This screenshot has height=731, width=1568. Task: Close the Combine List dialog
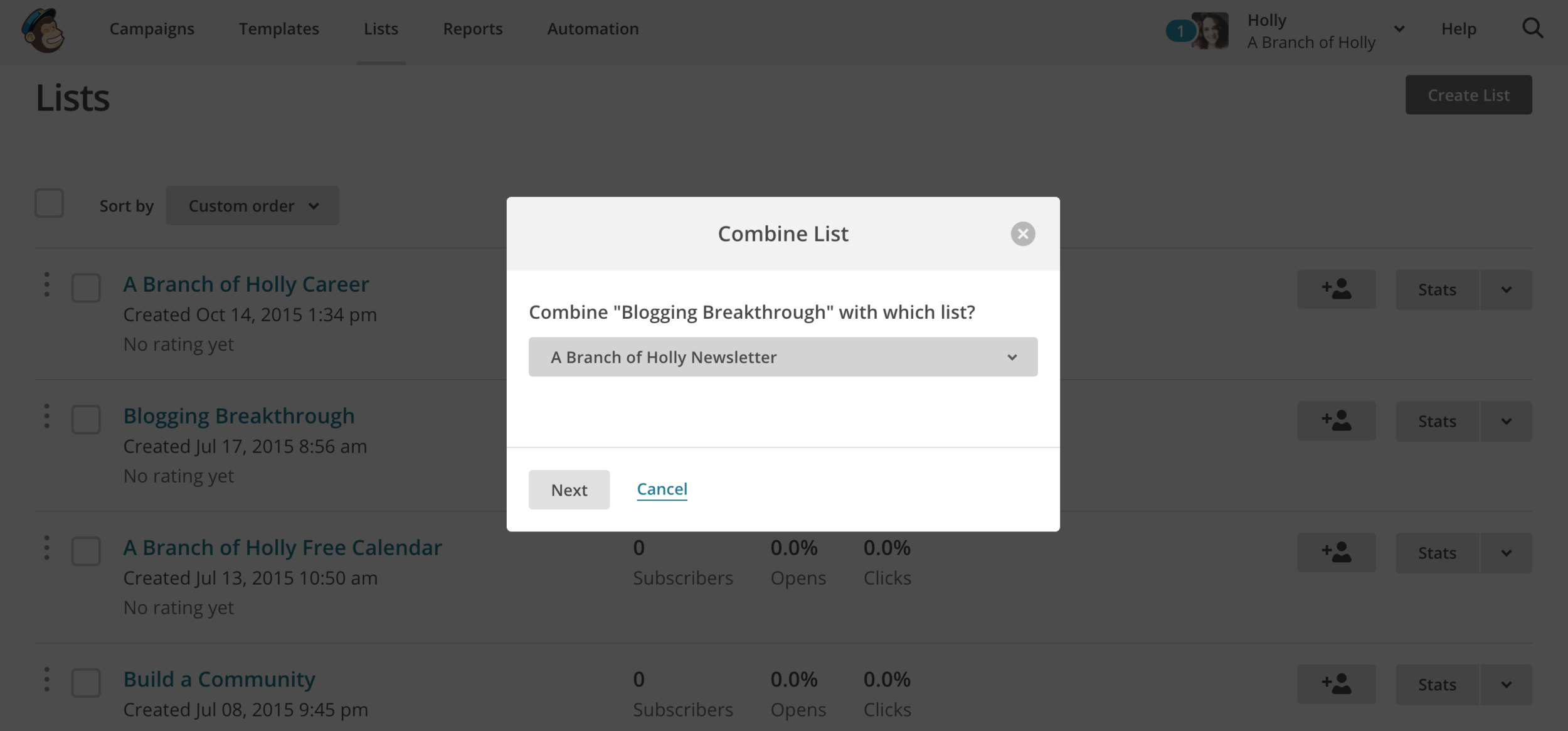(1022, 234)
